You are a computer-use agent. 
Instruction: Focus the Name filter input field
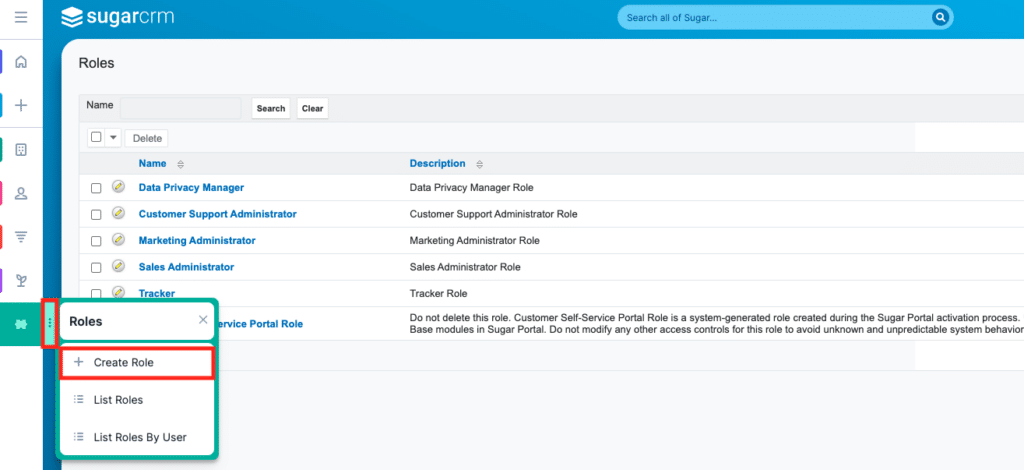[x=181, y=108]
